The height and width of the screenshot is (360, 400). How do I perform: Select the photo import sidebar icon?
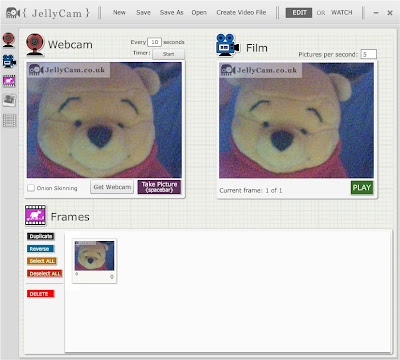[9, 100]
